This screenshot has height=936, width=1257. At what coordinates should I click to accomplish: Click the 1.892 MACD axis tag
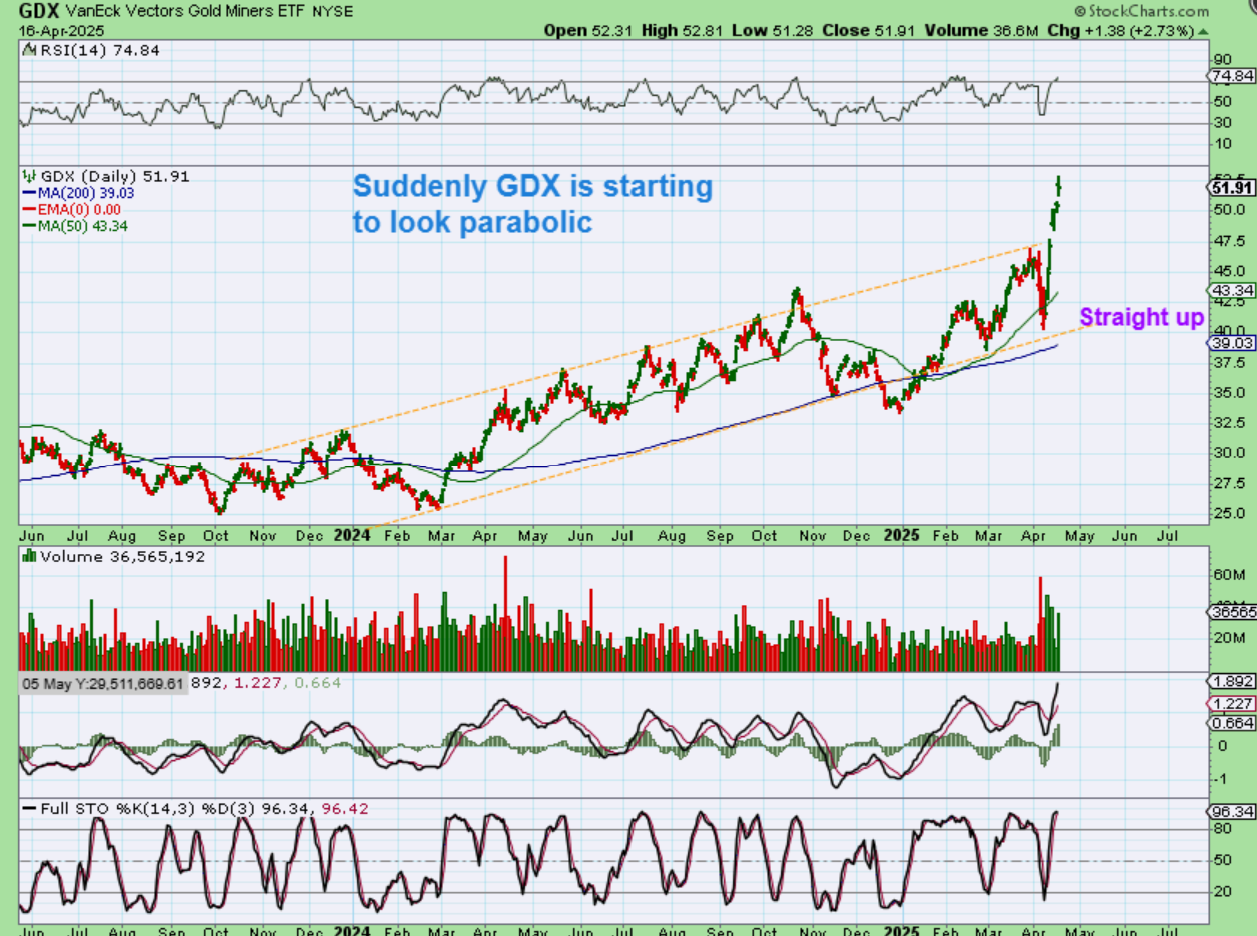[x=1234, y=680]
